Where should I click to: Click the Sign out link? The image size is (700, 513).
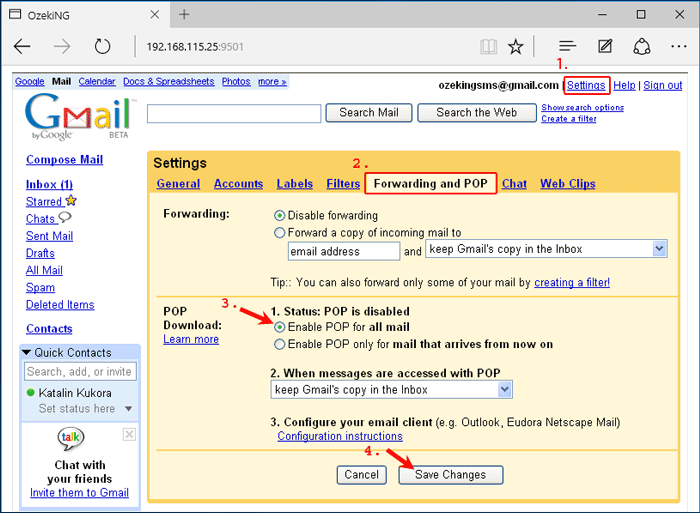click(662, 85)
